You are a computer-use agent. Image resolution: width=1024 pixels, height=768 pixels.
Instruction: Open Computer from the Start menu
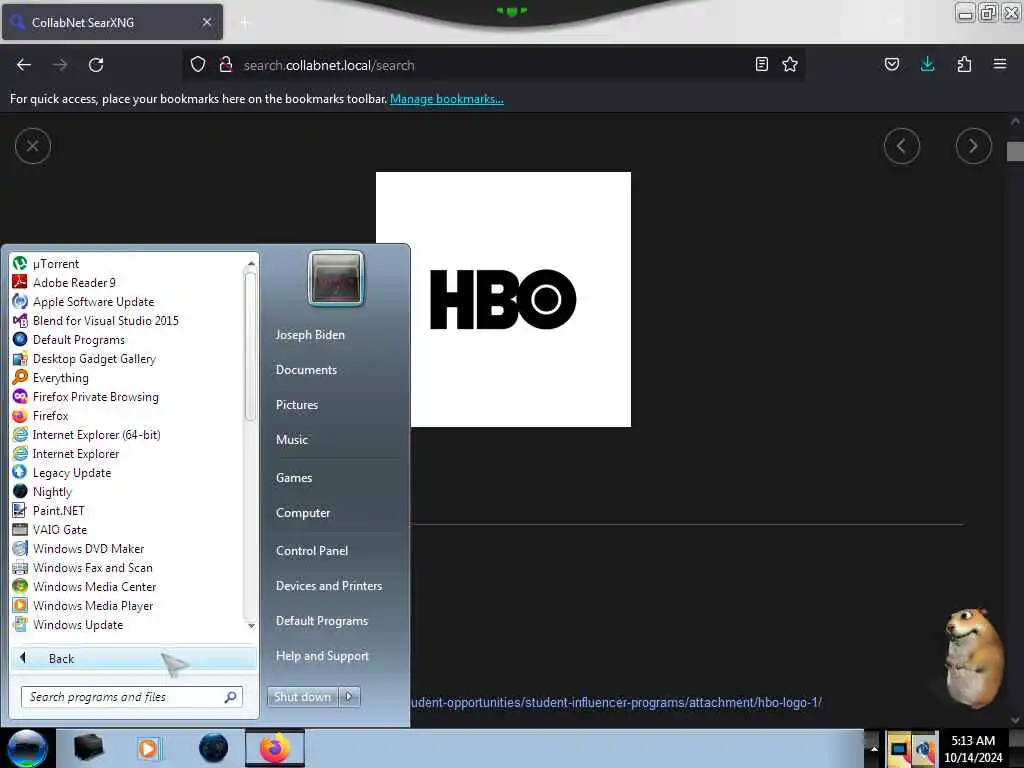303,513
